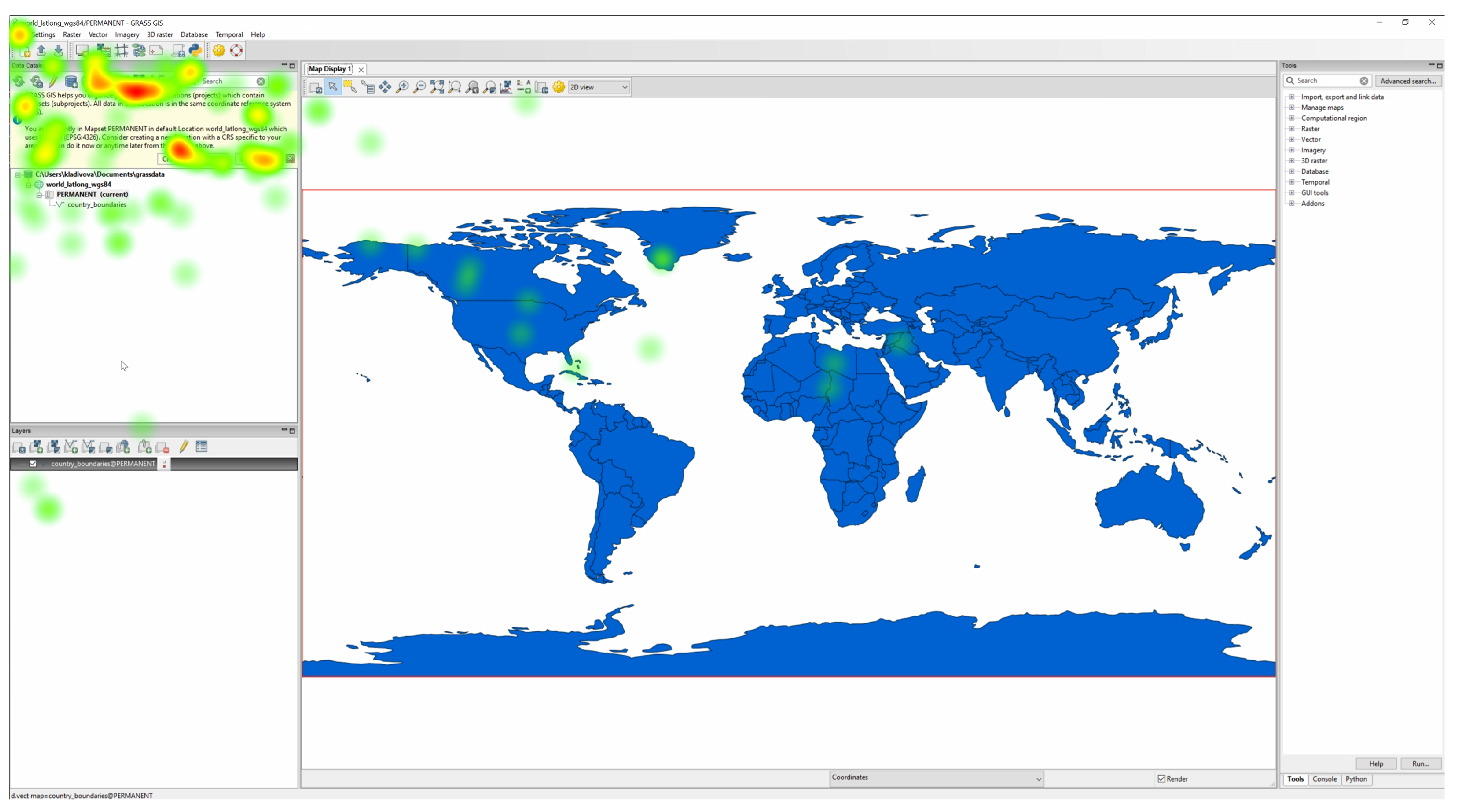Screen dimensions: 1459x812
Task: Click the Advanced search... button
Action: (1408, 81)
